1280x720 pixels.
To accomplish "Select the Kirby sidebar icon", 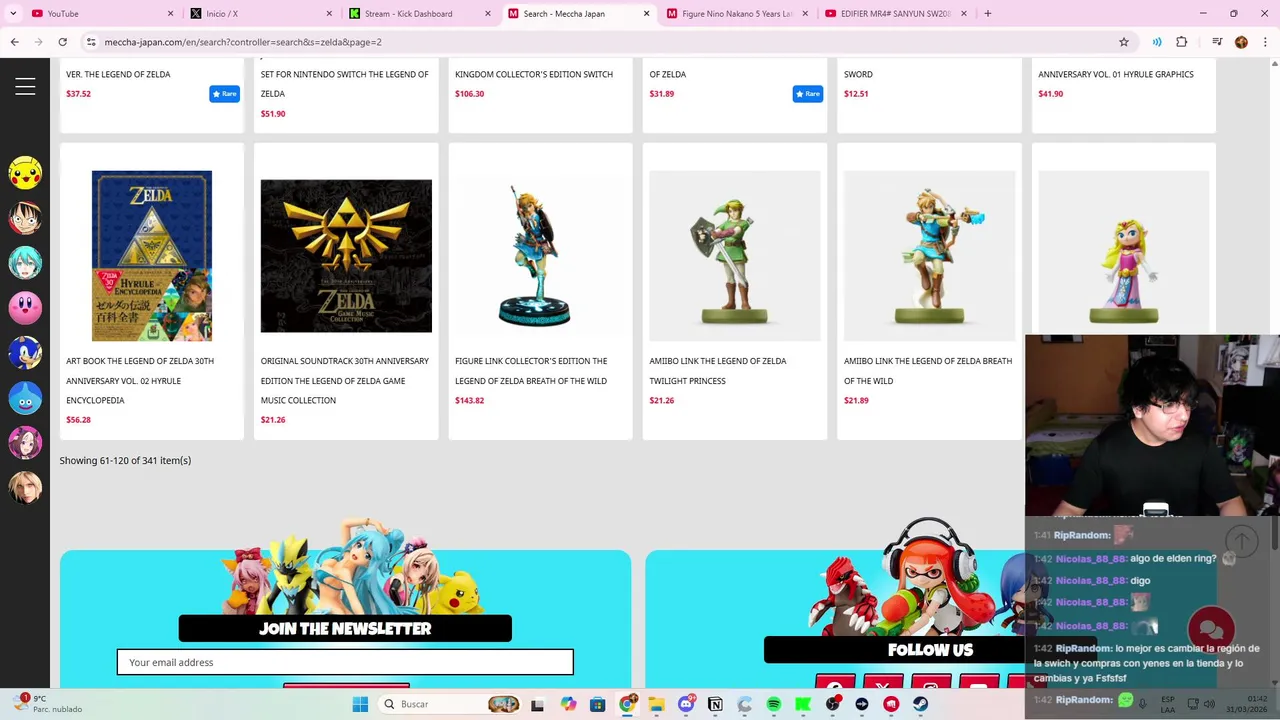I will point(25,308).
